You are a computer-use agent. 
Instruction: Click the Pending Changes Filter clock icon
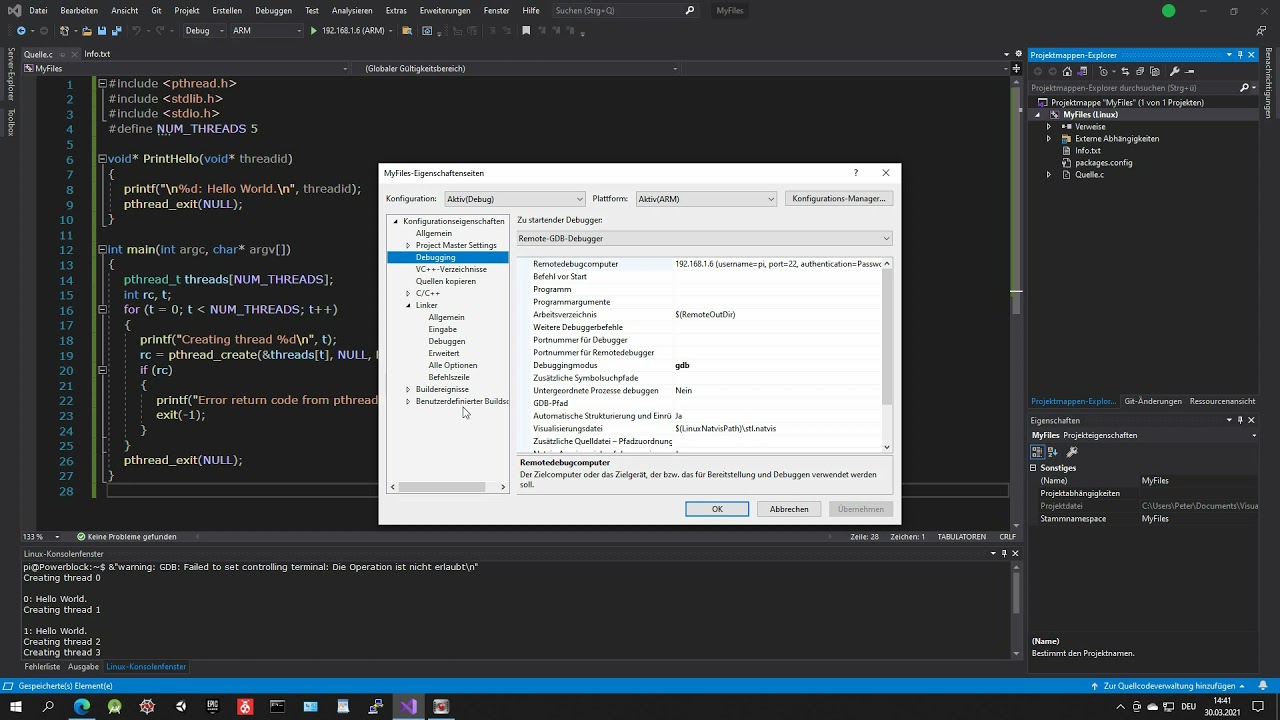[x=1103, y=71]
